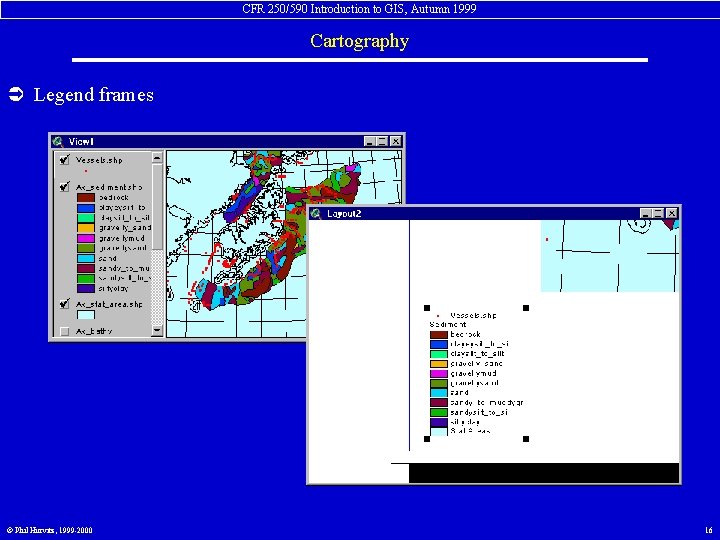Click the legend frame's top-left selection handle
720x540 pixels.
pos(427,308)
